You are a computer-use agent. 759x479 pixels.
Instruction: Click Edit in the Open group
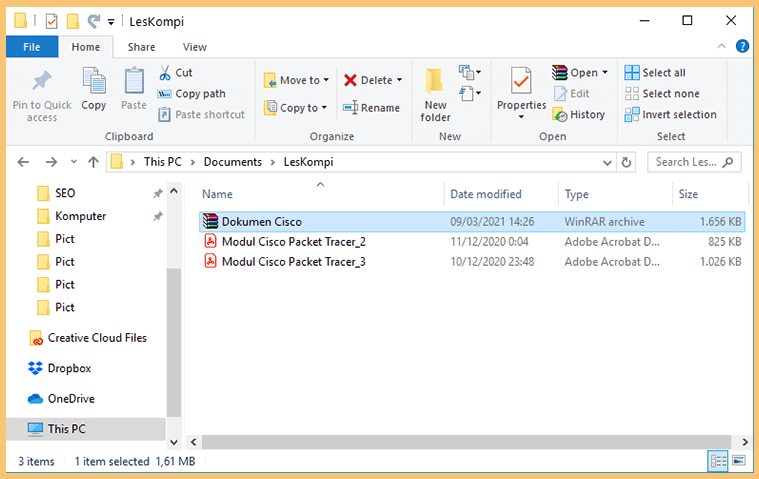572,93
